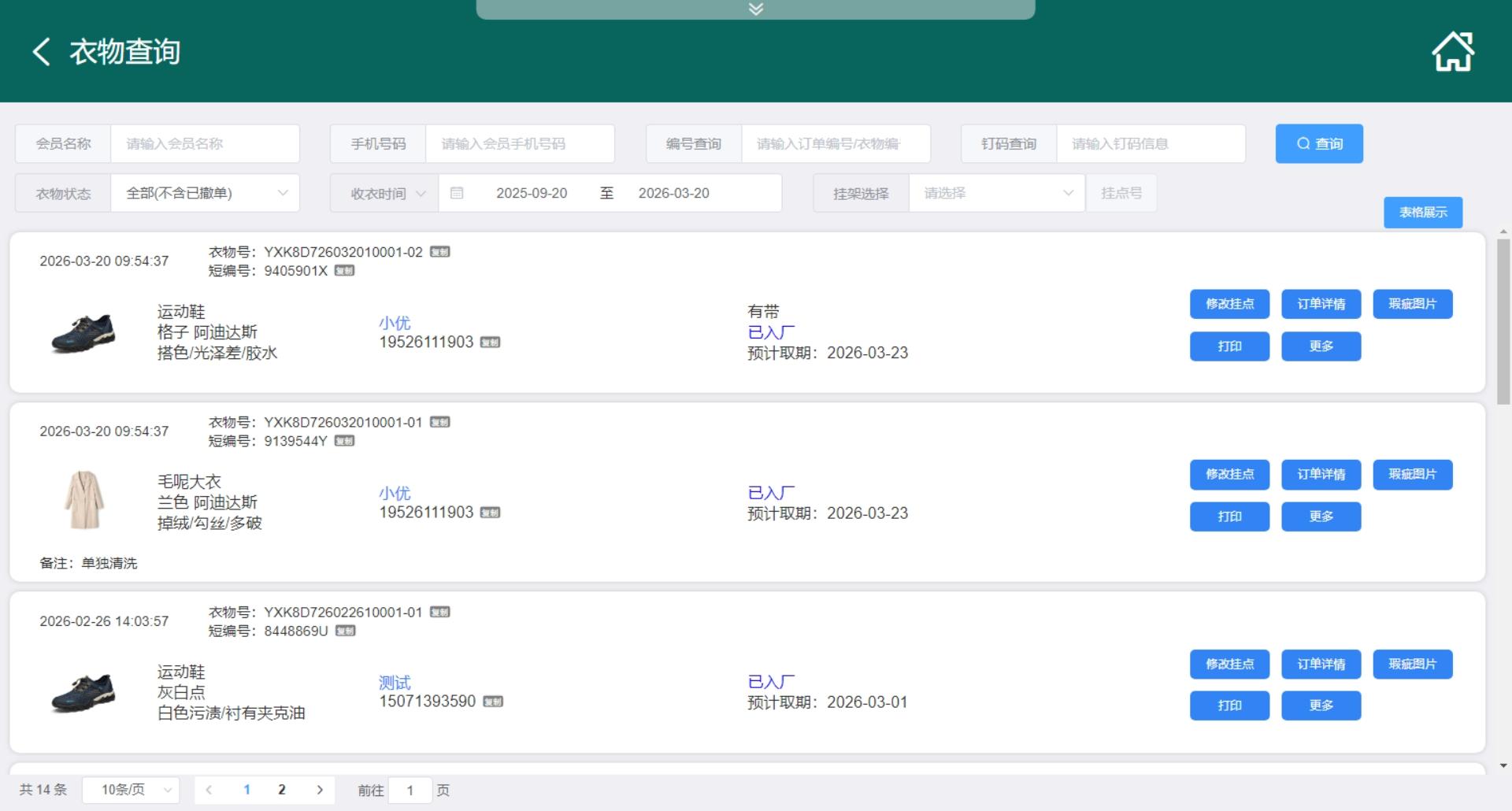This screenshot has width=1512, height=811.
Task: Click the 查询 search button
Action: pyautogui.click(x=1318, y=143)
